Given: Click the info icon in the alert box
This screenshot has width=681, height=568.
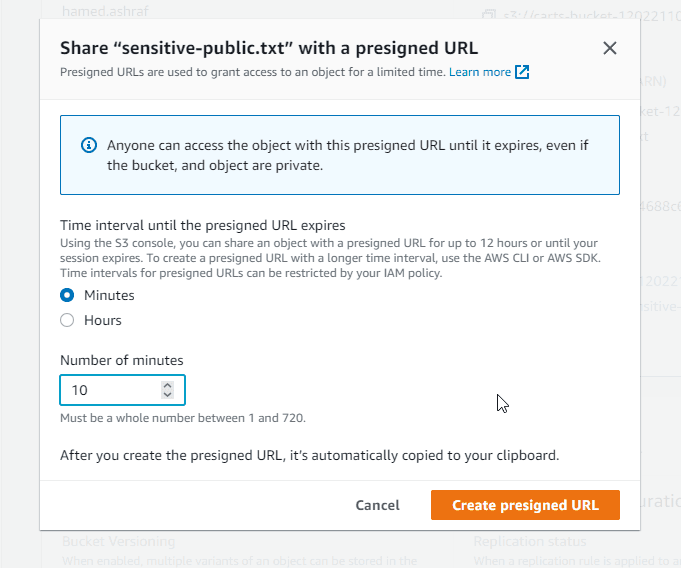Looking at the screenshot, I should [88, 146].
